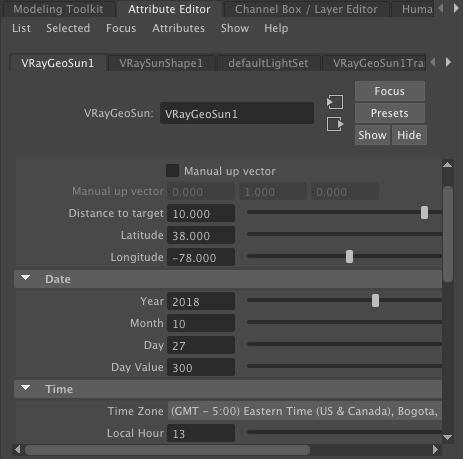Collapse the Date section

(x=26, y=278)
